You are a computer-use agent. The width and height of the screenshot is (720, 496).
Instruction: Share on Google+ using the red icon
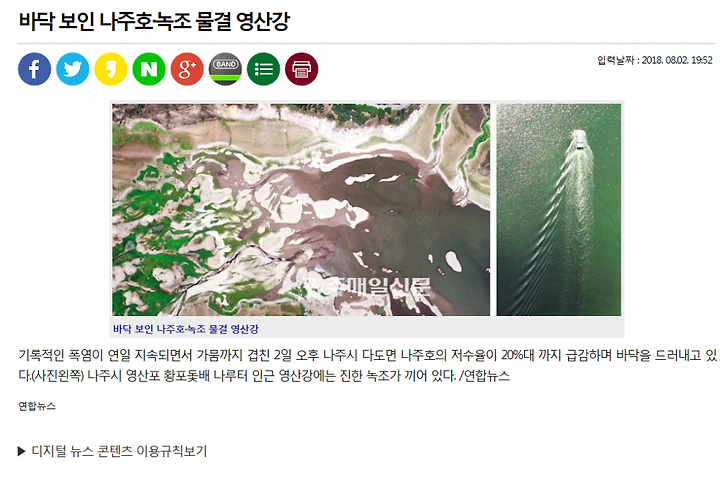pos(187,69)
